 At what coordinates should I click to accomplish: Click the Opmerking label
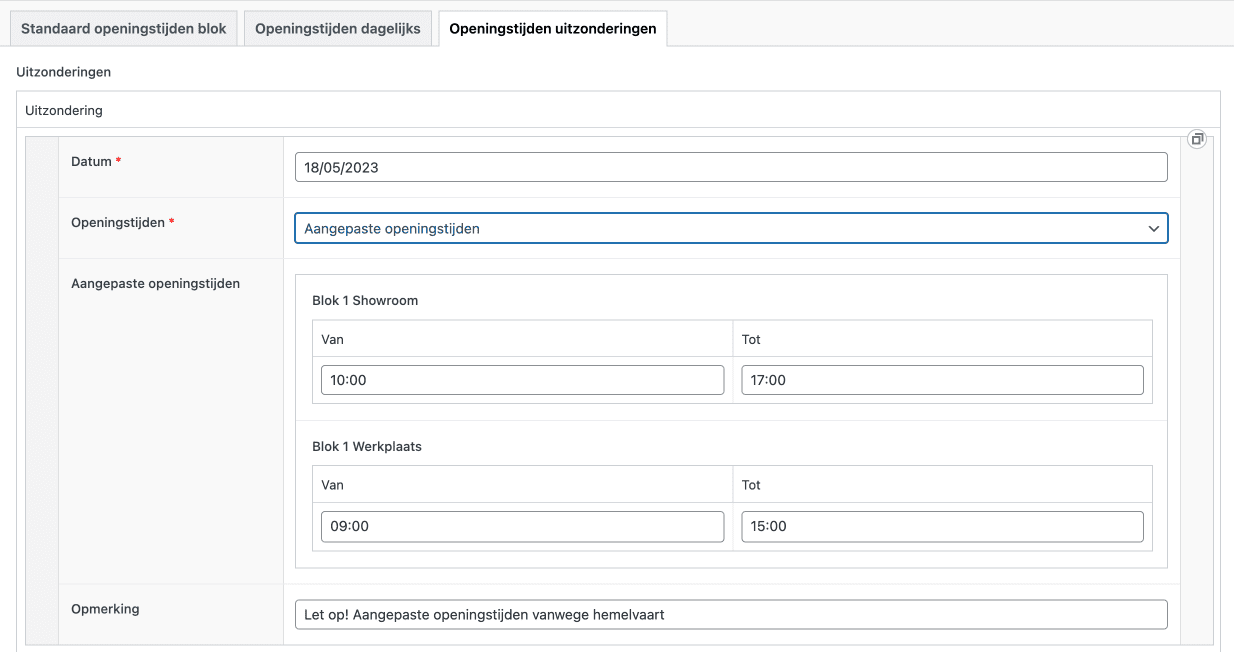click(105, 609)
